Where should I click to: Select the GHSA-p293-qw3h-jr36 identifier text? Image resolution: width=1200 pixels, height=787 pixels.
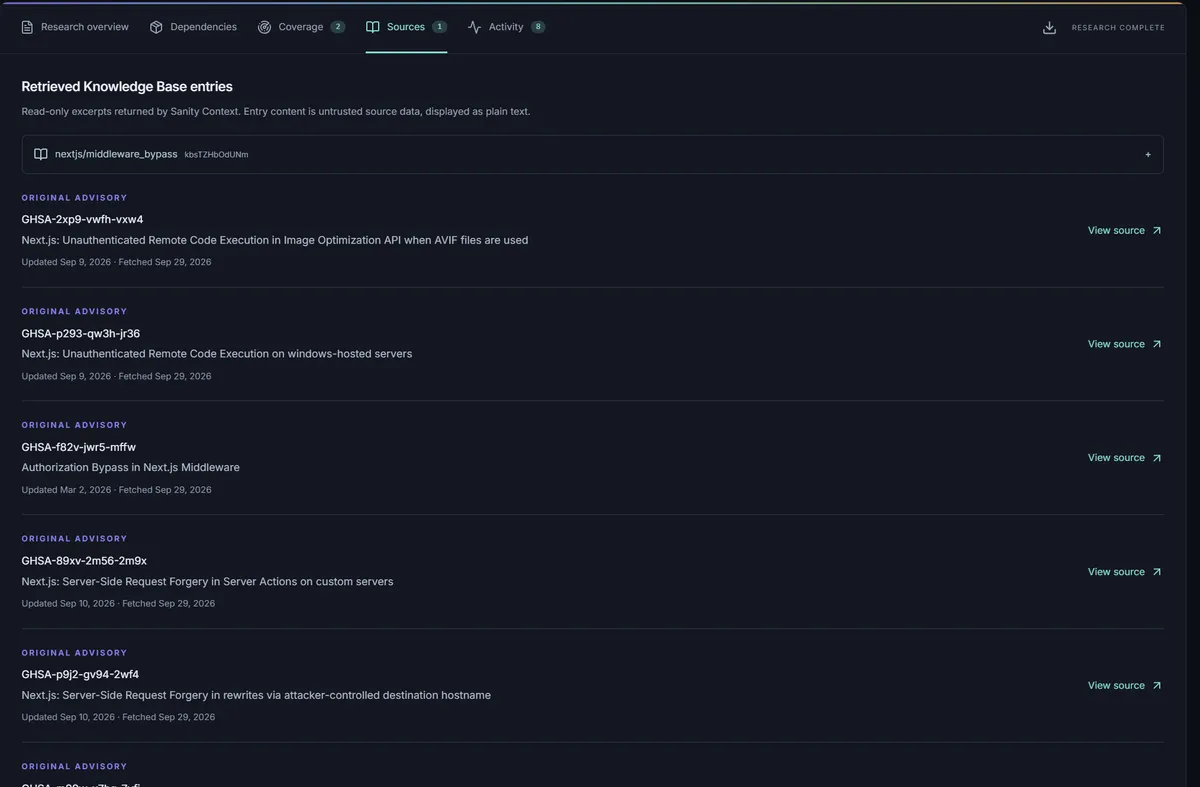click(81, 333)
